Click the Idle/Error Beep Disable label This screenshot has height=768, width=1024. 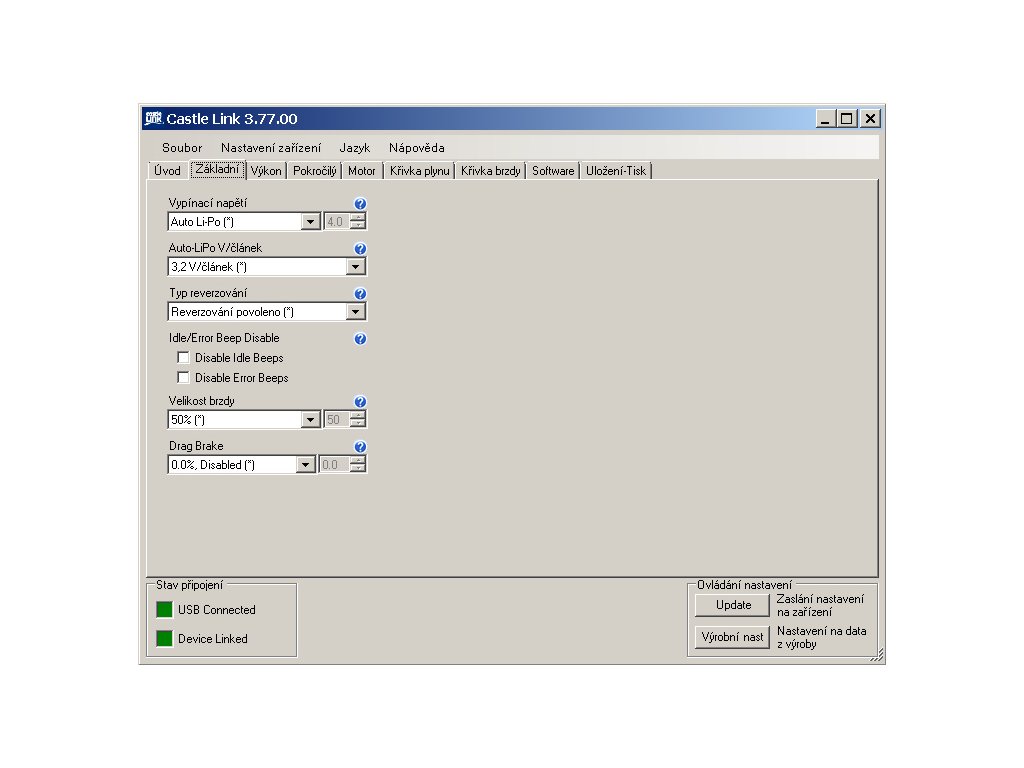tap(224, 338)
